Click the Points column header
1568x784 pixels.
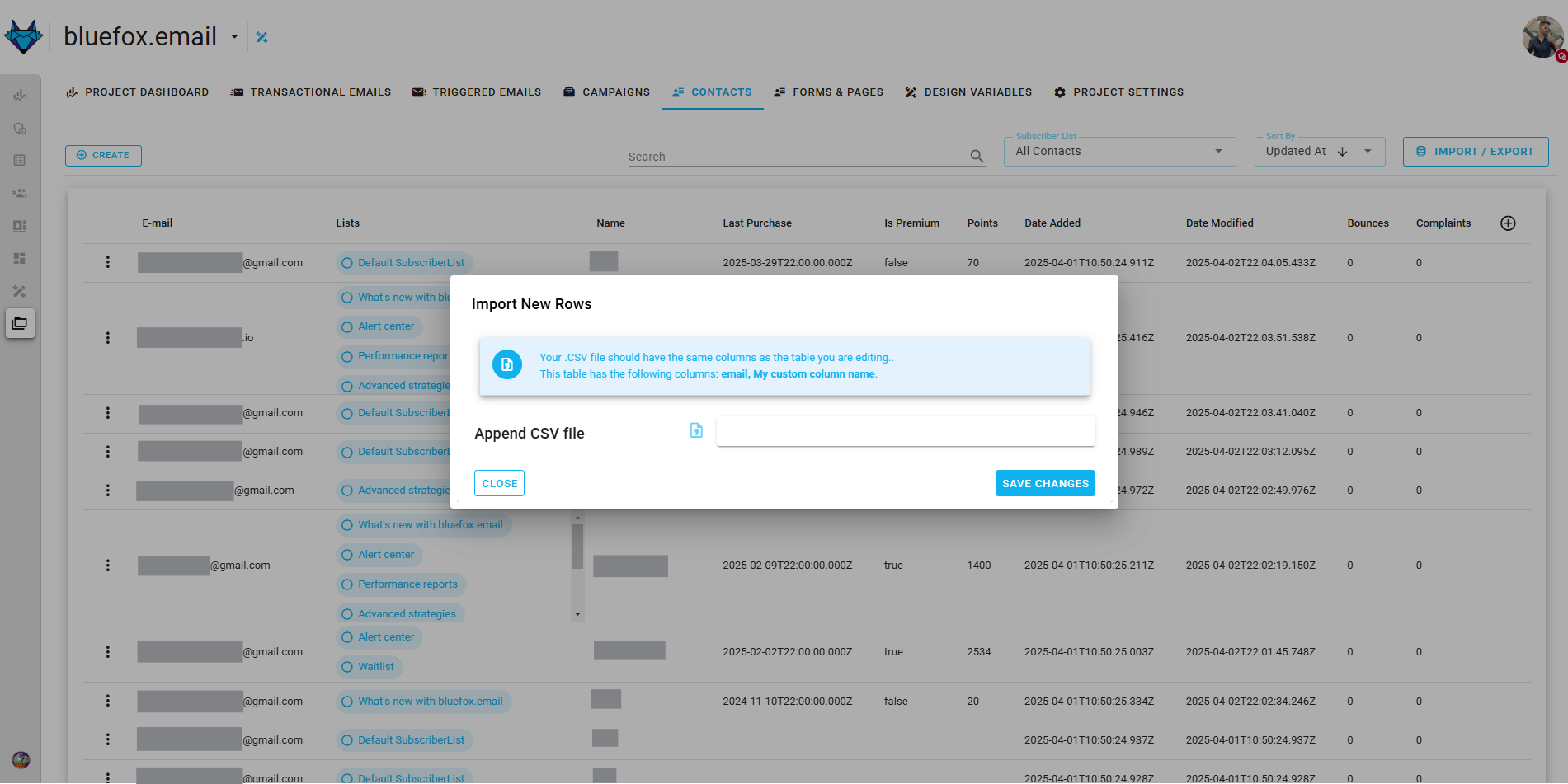(x=982, y=223)
